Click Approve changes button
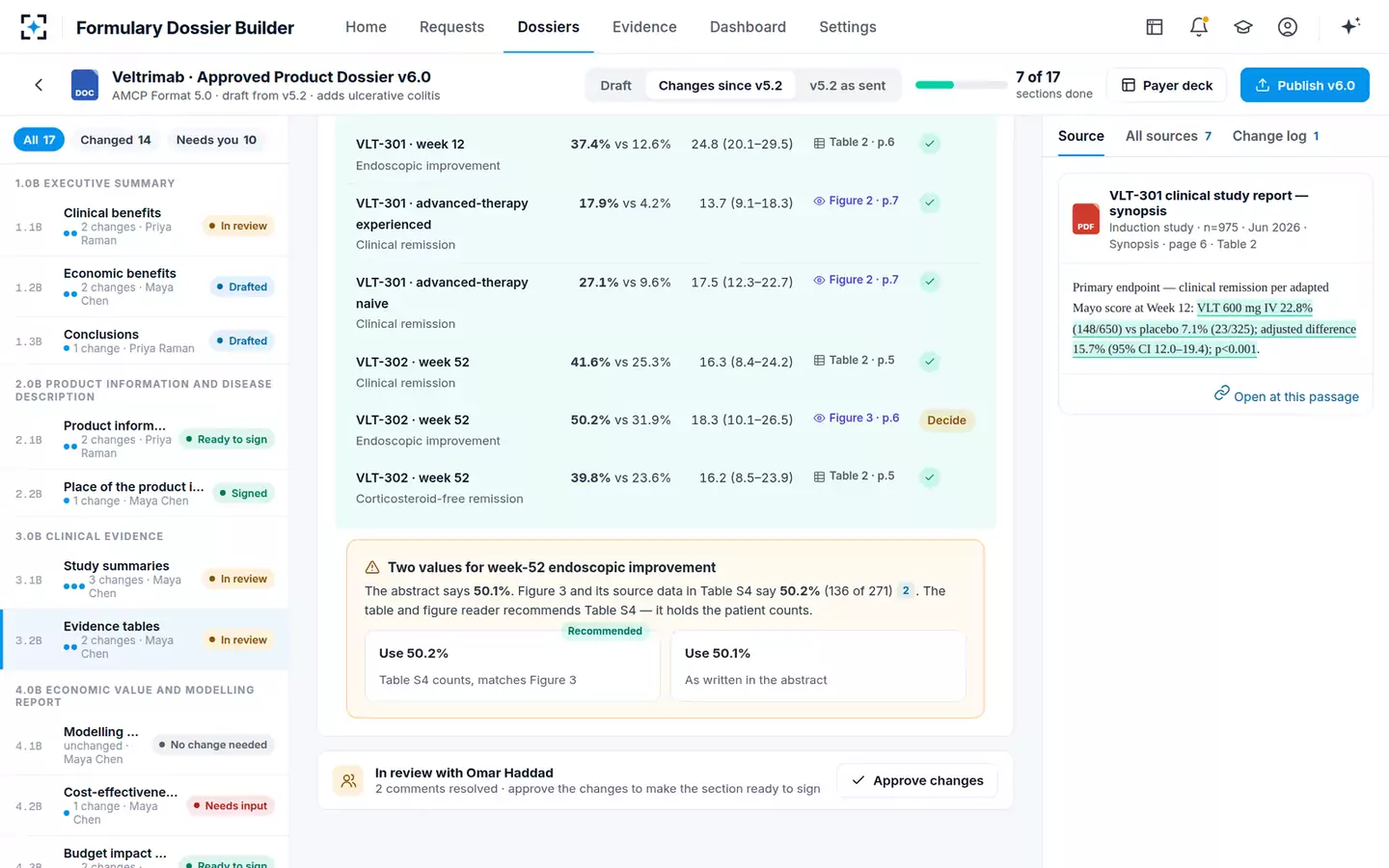1389x868 pixels. pos(917,780)
